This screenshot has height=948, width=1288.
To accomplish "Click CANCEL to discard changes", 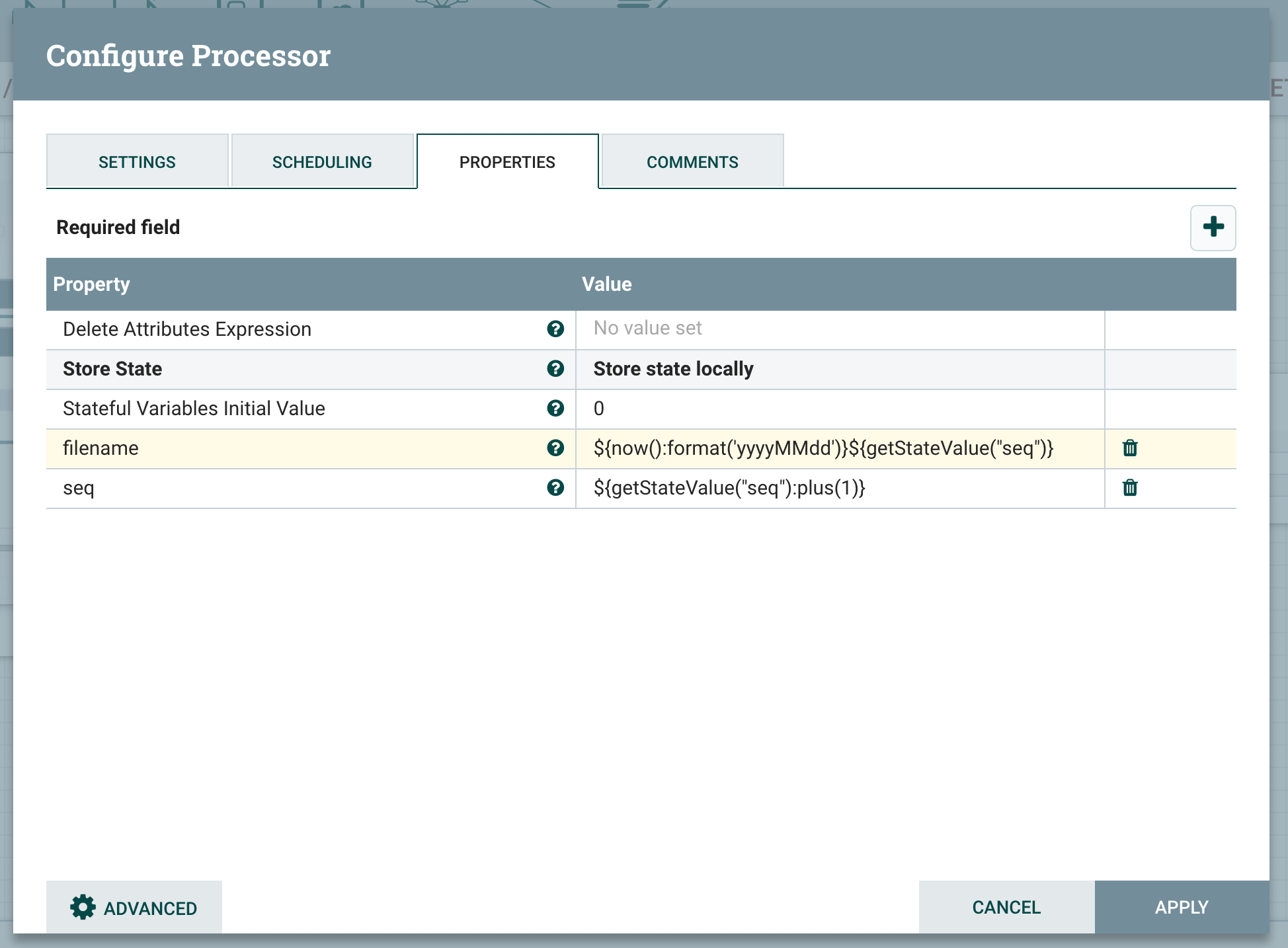I will coord(1006,908).
